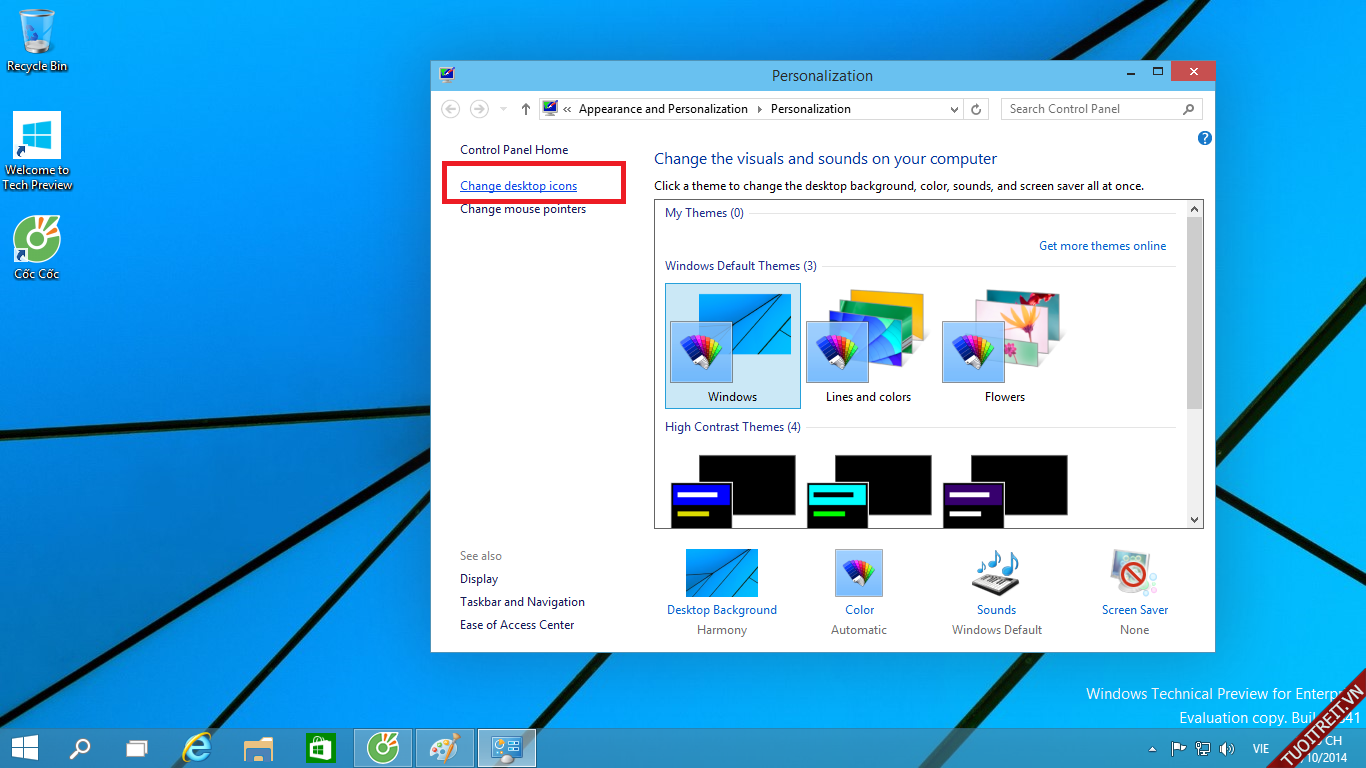
Task: Open the Desktop Background settings icon
Action: coord(721,574)
